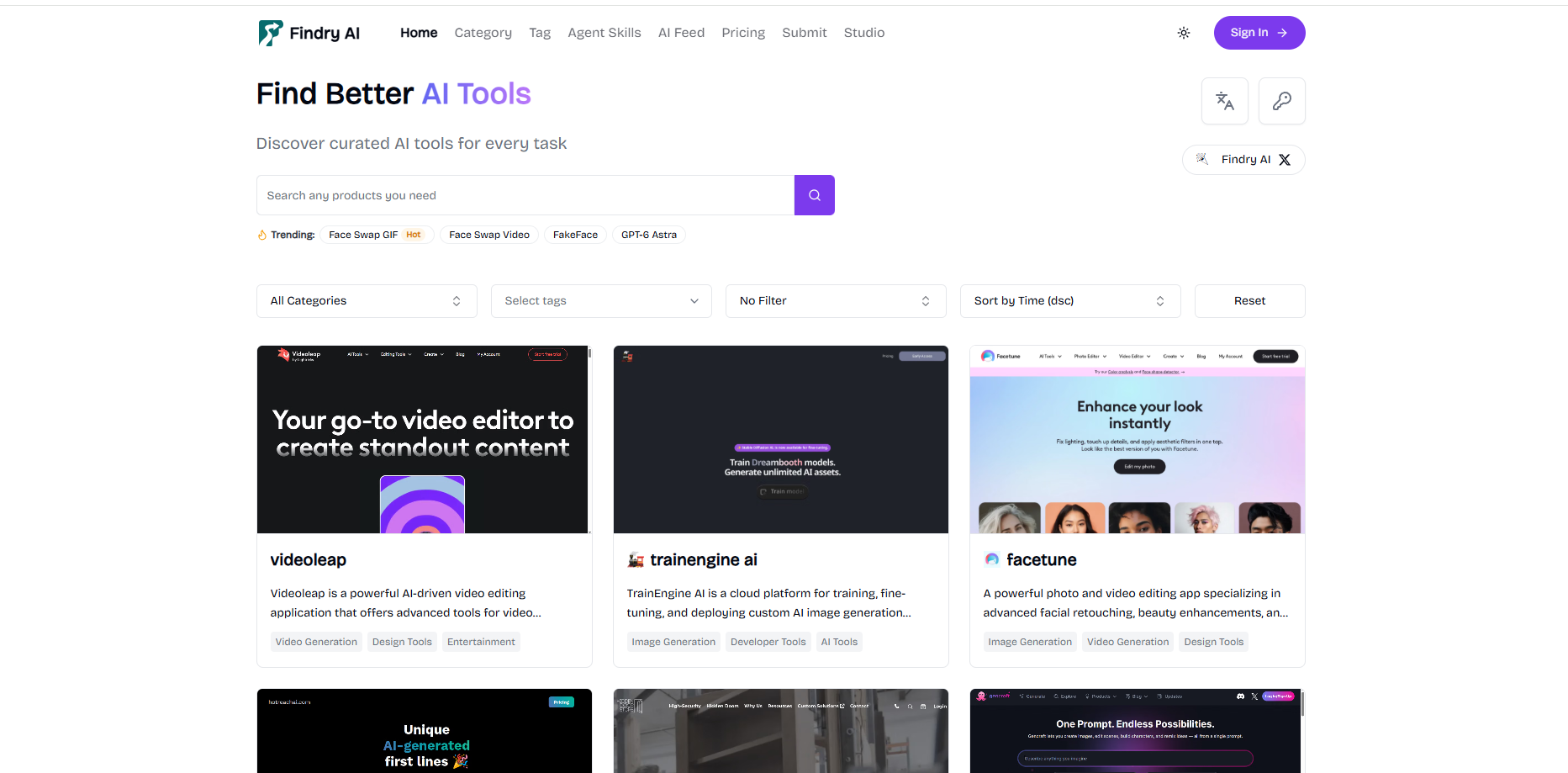Open the Select tags dropdown

601,301
